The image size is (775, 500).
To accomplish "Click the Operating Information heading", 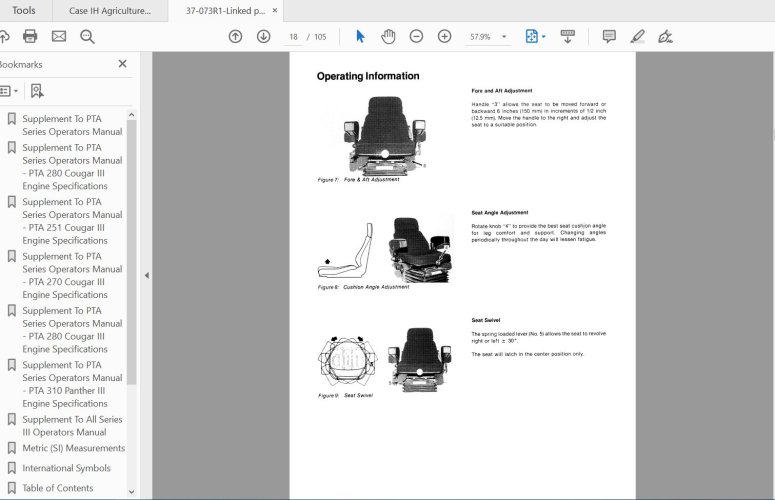I will [368, 76].
